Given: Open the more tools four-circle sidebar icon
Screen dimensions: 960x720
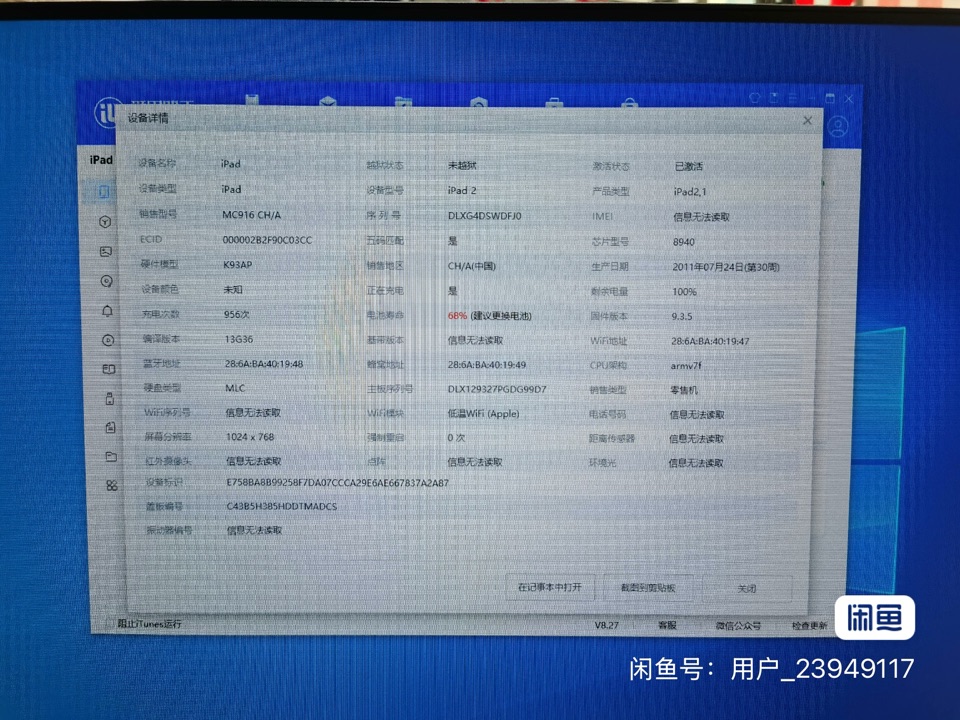Looking at the screenshot, I should click(x=111, y=486).
